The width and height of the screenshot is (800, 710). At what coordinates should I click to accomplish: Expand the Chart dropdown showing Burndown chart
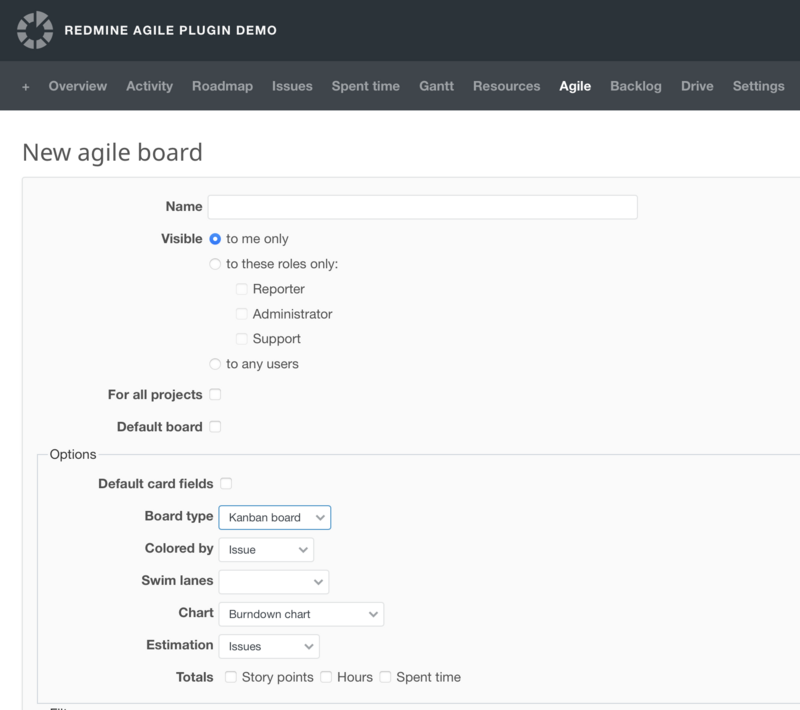click(300, 613)
